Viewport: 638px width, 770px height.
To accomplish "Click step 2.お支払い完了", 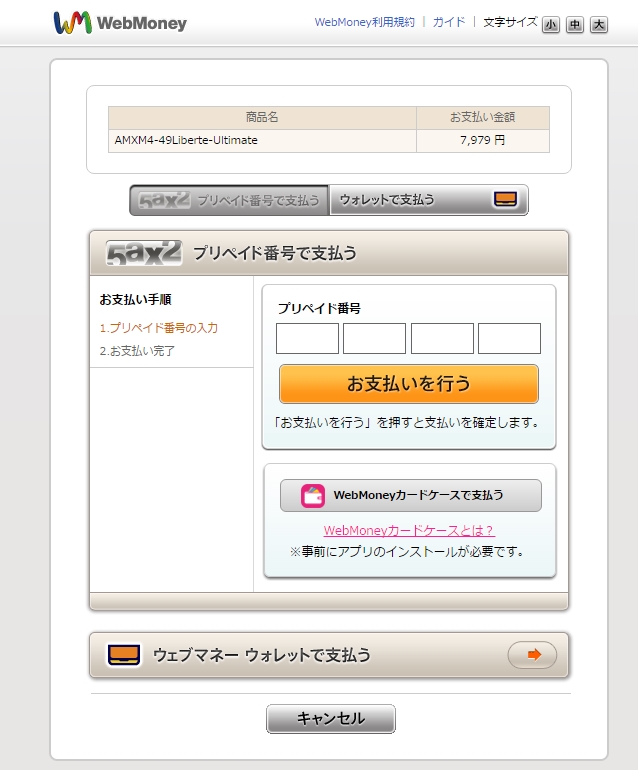I will click(x=137, y=351).
